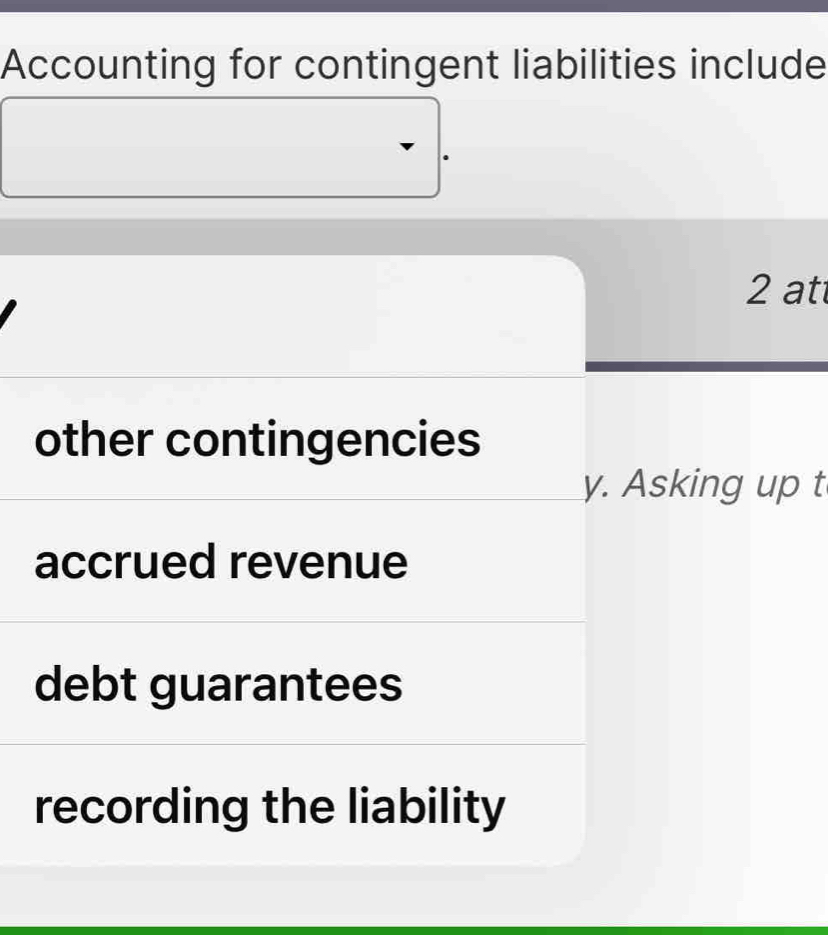The image size is (828, 935).
Task: Click the purple bar at the top edge
Action: [414, 5]
